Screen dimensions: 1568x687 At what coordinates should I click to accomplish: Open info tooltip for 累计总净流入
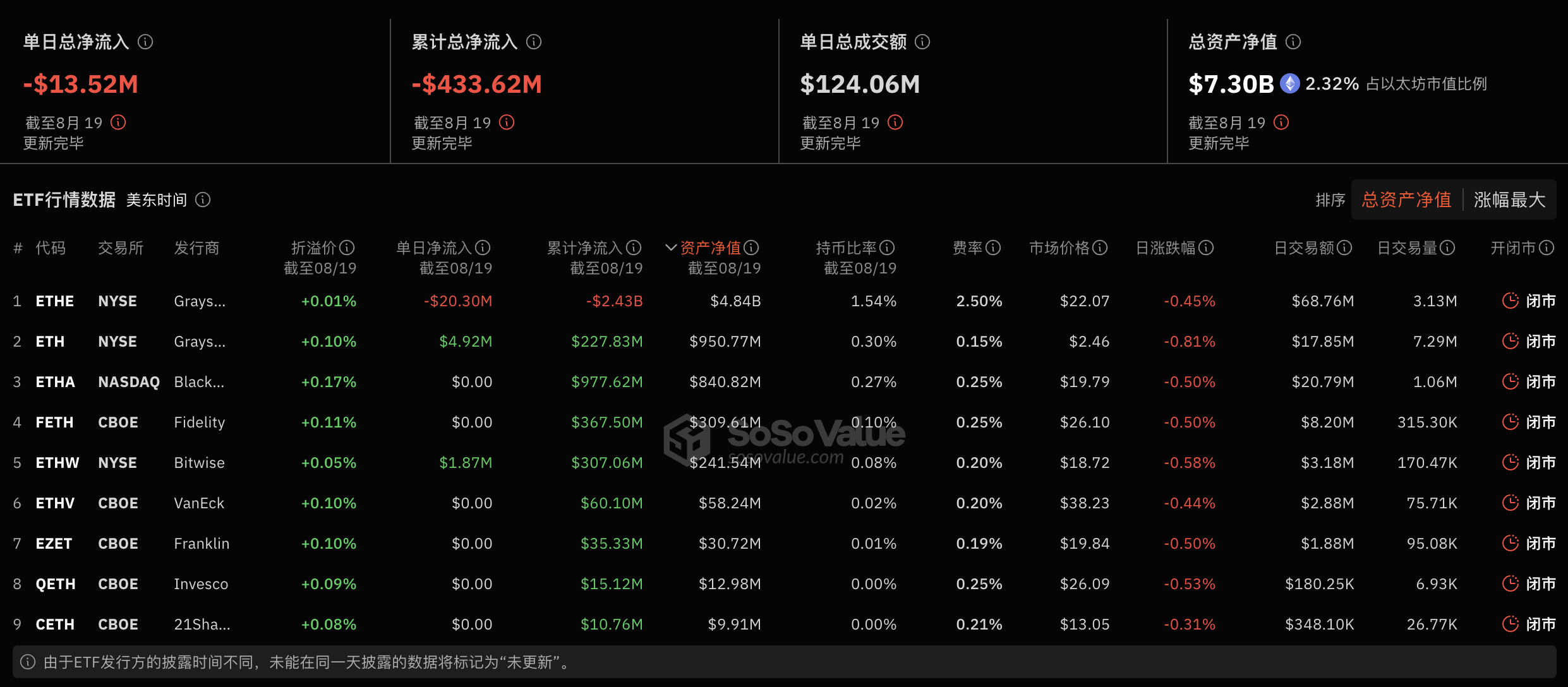535,42
